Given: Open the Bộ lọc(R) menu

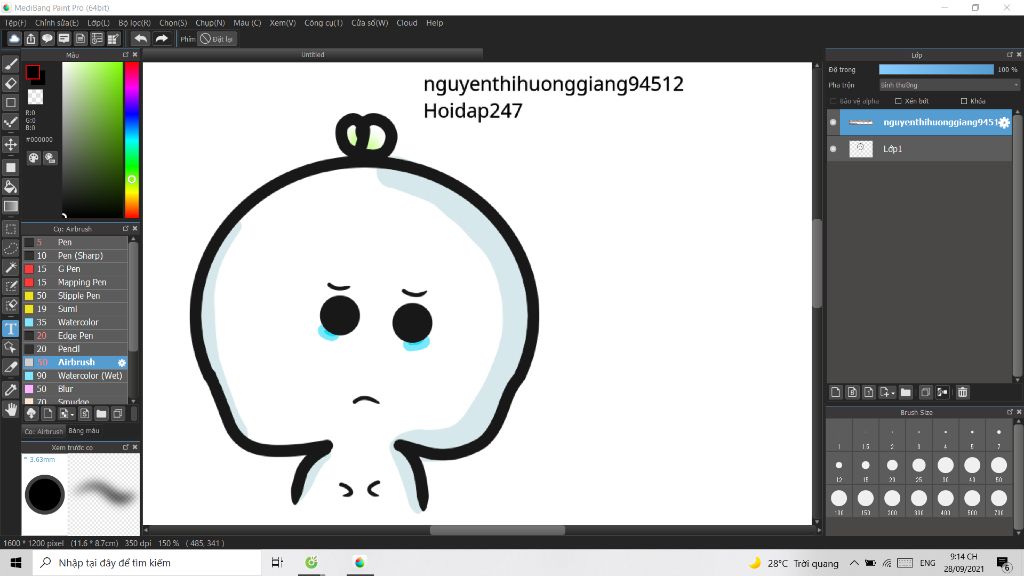Looking at the screenshot, I should click(x=135, y=23).
